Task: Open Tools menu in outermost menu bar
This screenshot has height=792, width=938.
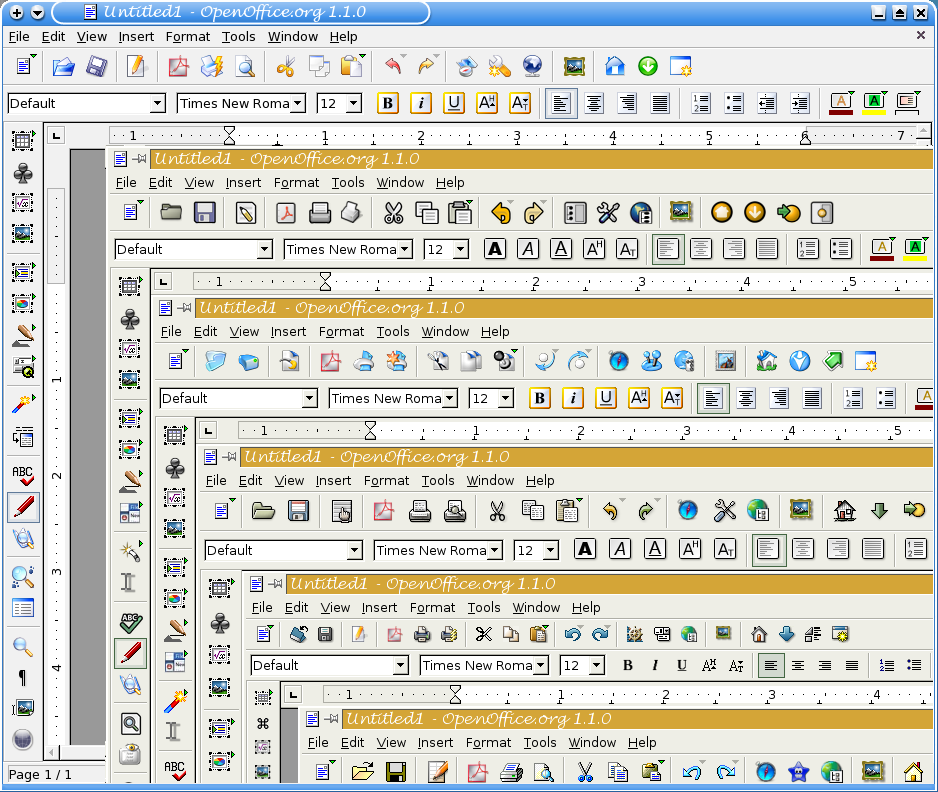Action: tap(239, 36)
